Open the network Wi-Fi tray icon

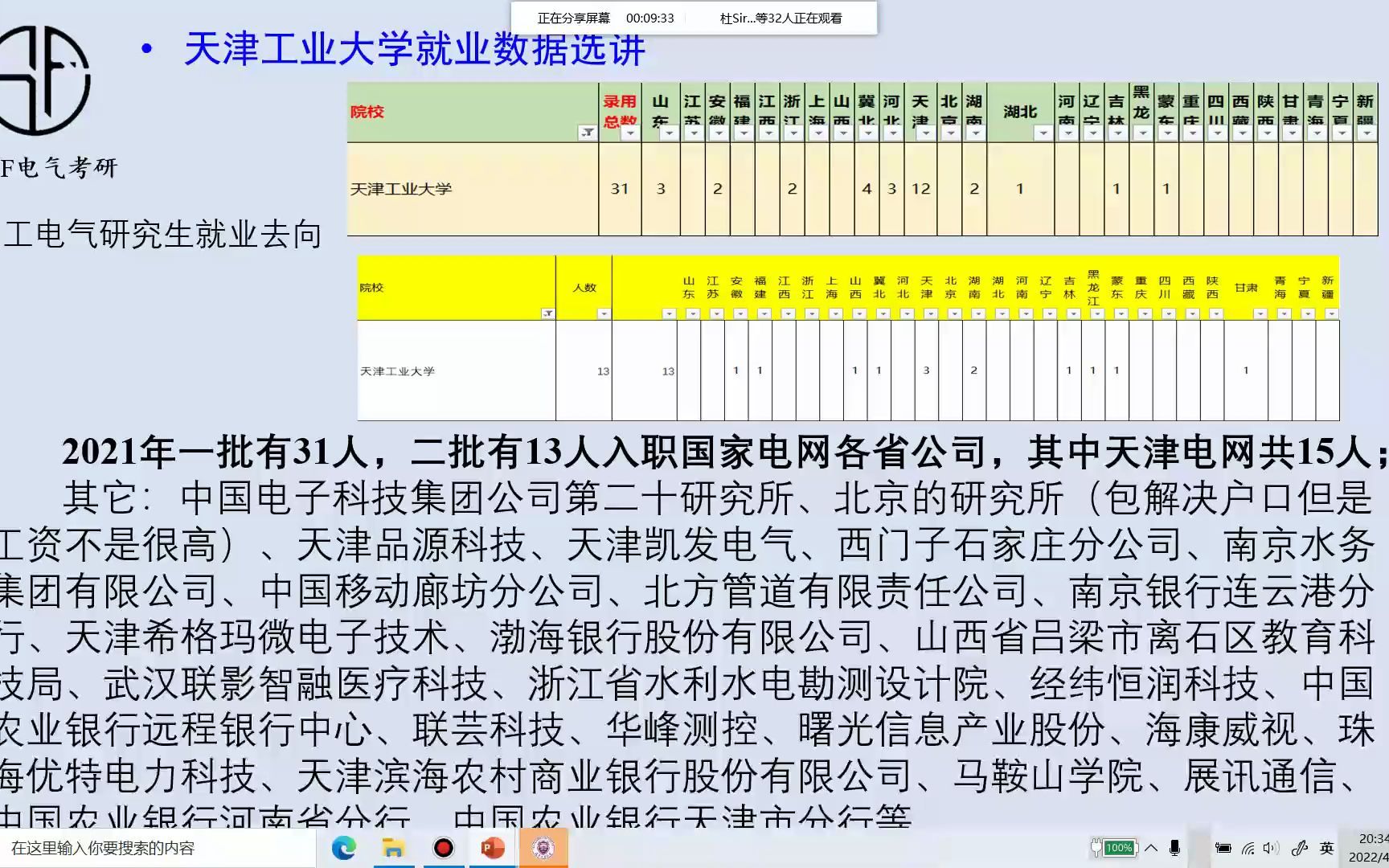[x=1248, y=848]
